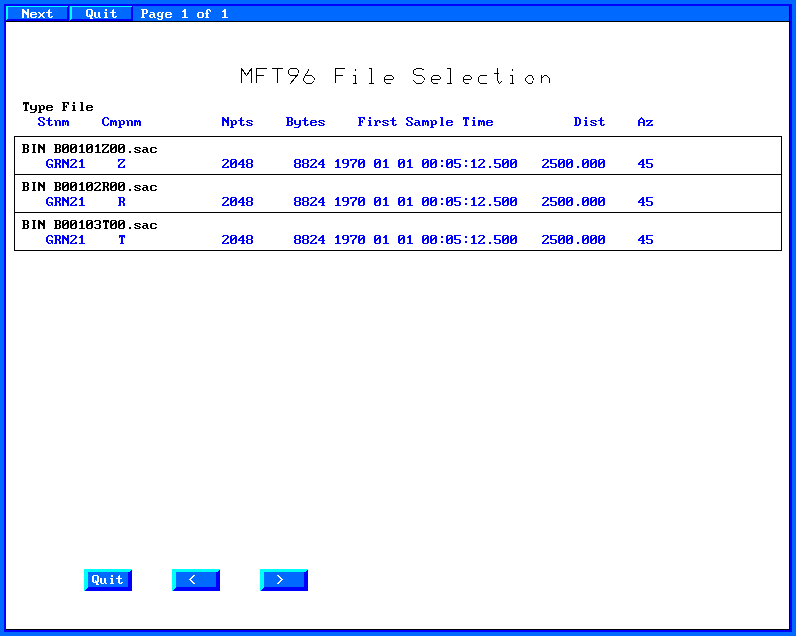Screen dimensions: 796x636
Task: Click the Npts column header
Action: (237, 122)
